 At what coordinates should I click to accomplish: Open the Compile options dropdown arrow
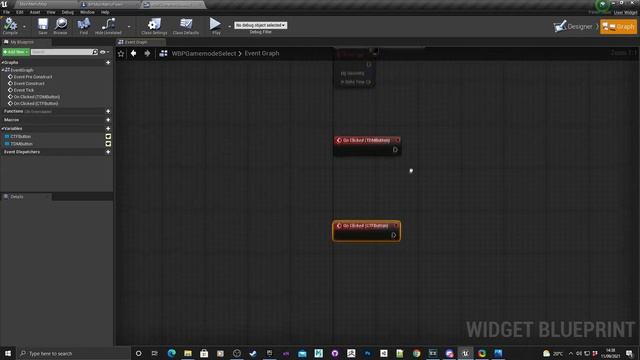pyautogui.click(x=24, y=27)
